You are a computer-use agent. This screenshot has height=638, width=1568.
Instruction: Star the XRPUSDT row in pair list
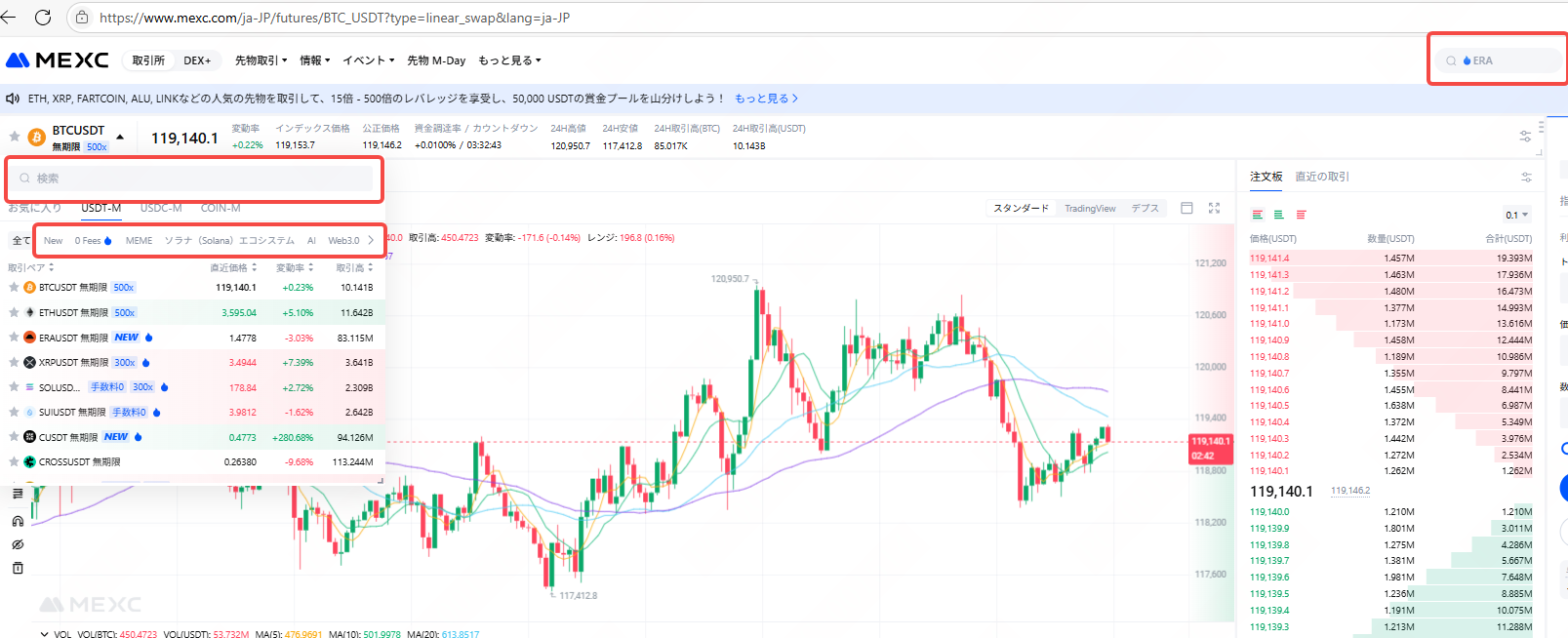[14, 363]
